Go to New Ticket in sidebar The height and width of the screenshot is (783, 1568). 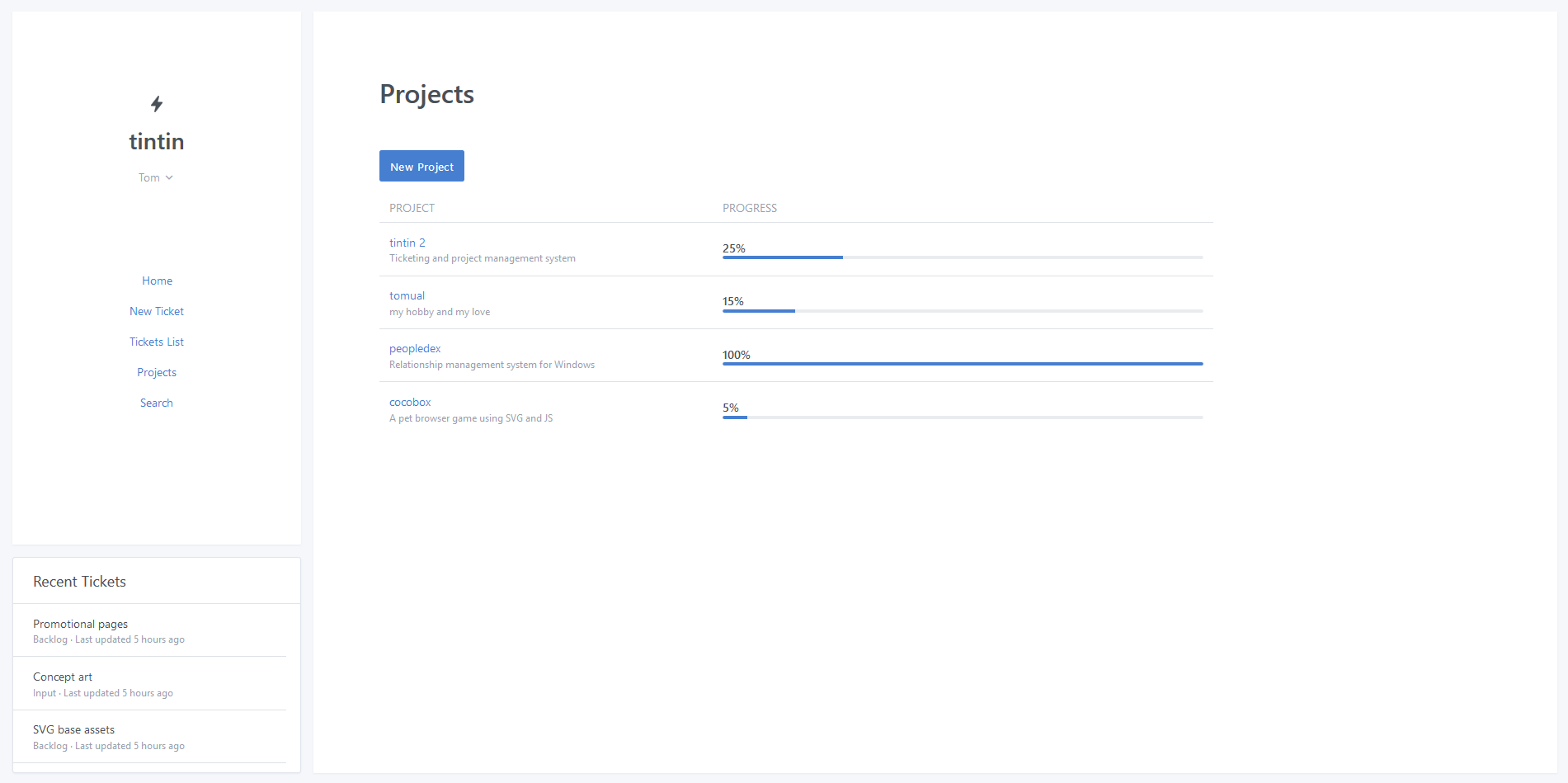tap(157, 311)
